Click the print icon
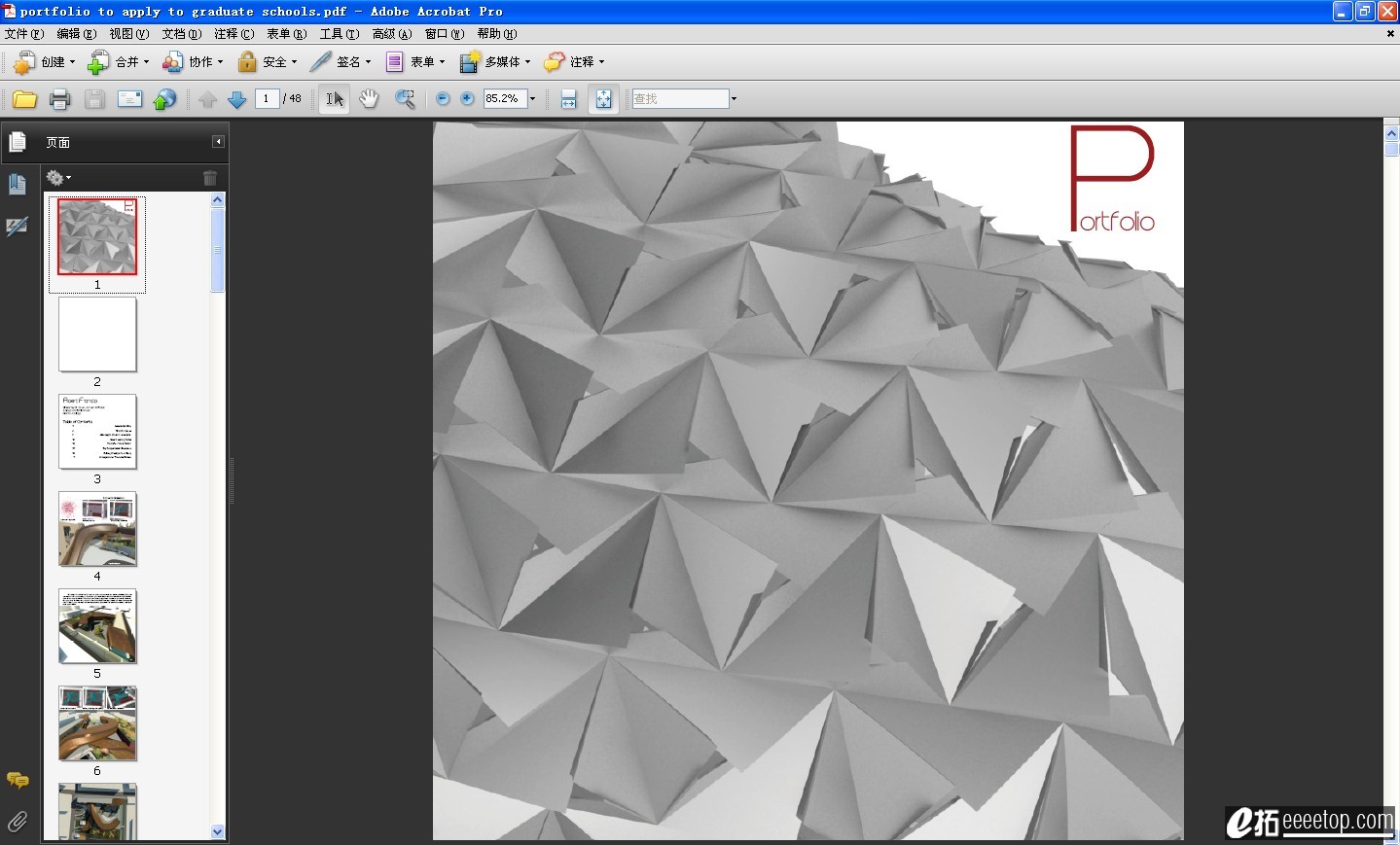 tap(59, 99)
